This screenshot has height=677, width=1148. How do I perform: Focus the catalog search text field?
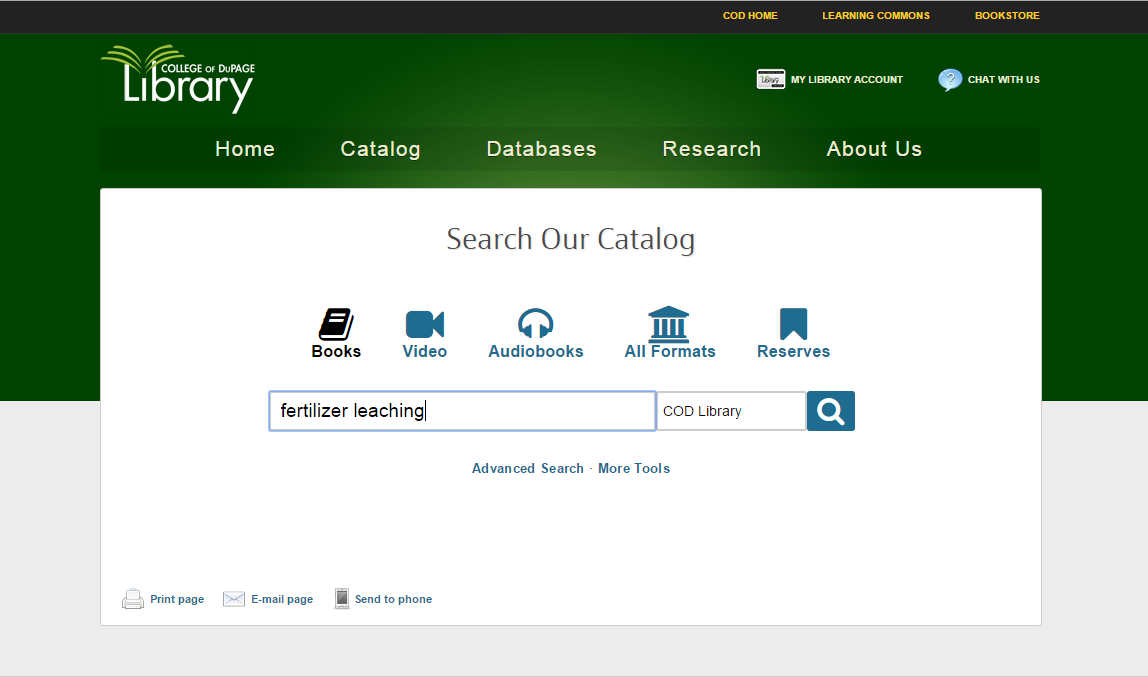462,411
